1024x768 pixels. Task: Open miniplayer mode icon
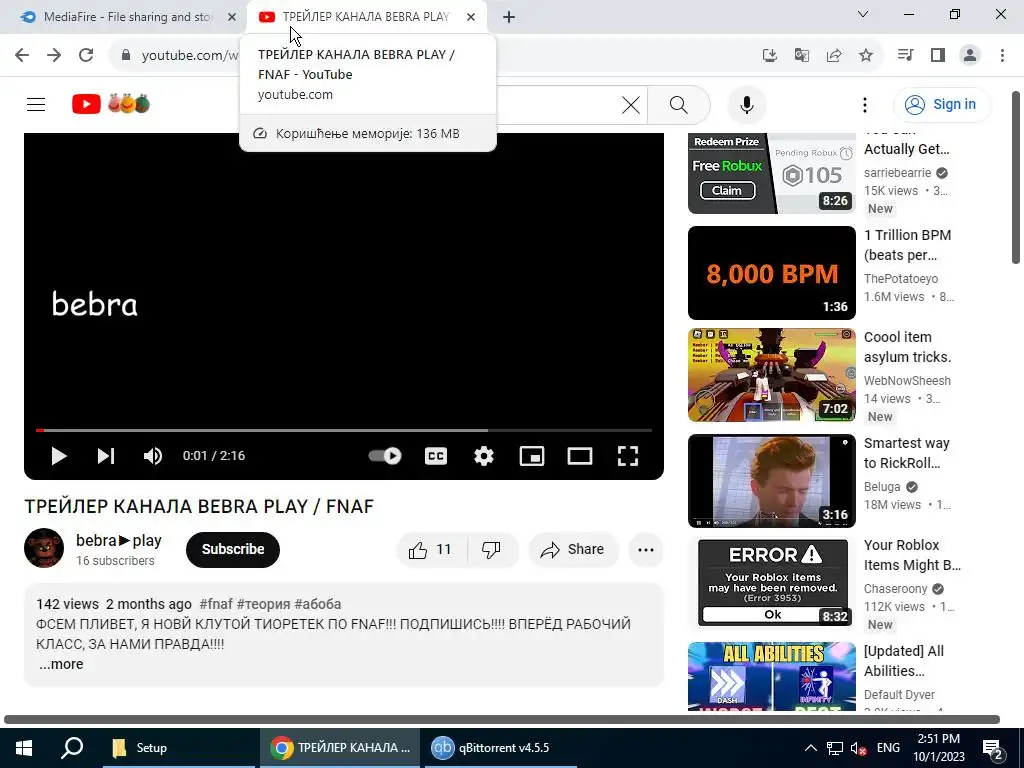click(532, 456)
